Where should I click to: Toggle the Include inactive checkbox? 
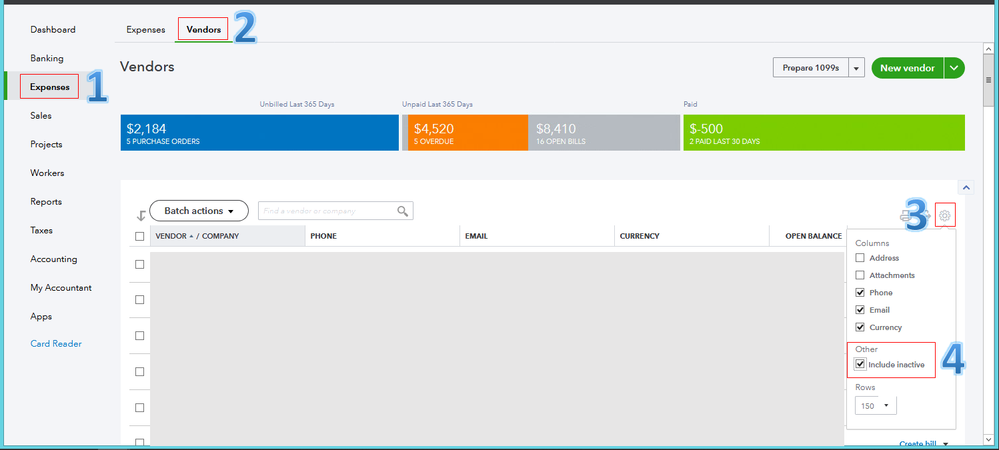point(859,365)
